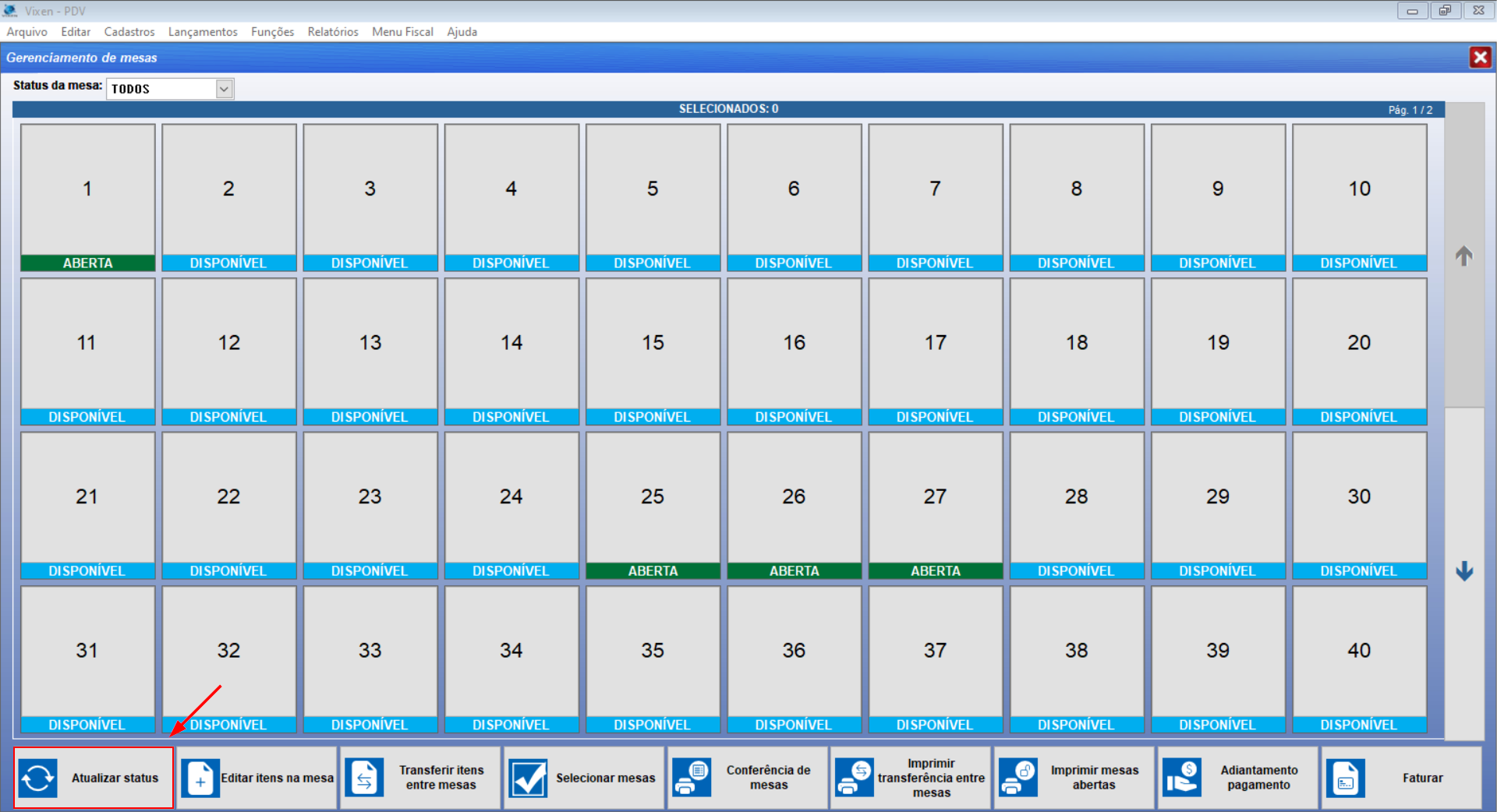Click the Transferir itens entre mesas label
This screenshot has width=1497, height=812.
441,778
